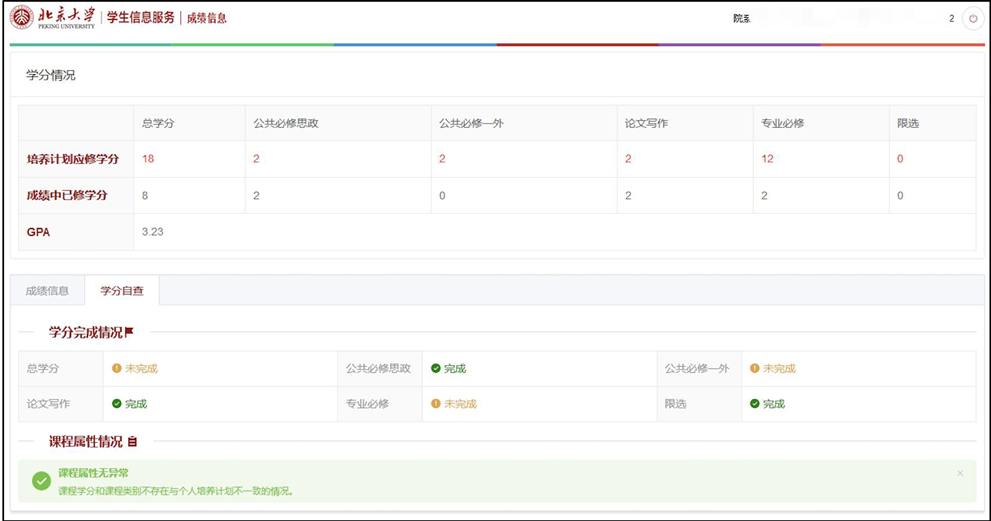
Task: Click the 院系 label in header
Action: 741,19
